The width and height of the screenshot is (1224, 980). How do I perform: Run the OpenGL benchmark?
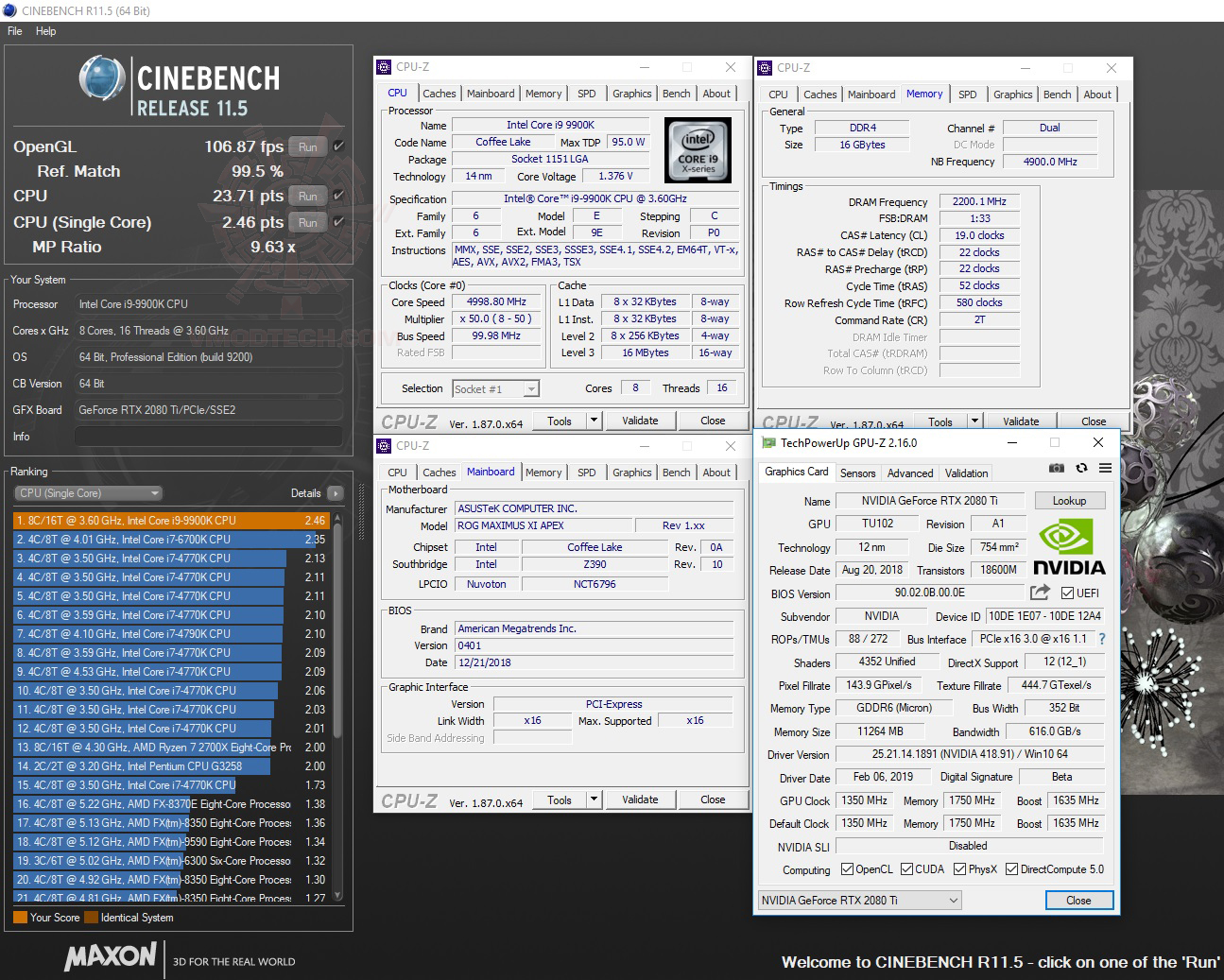click(308, 146)
